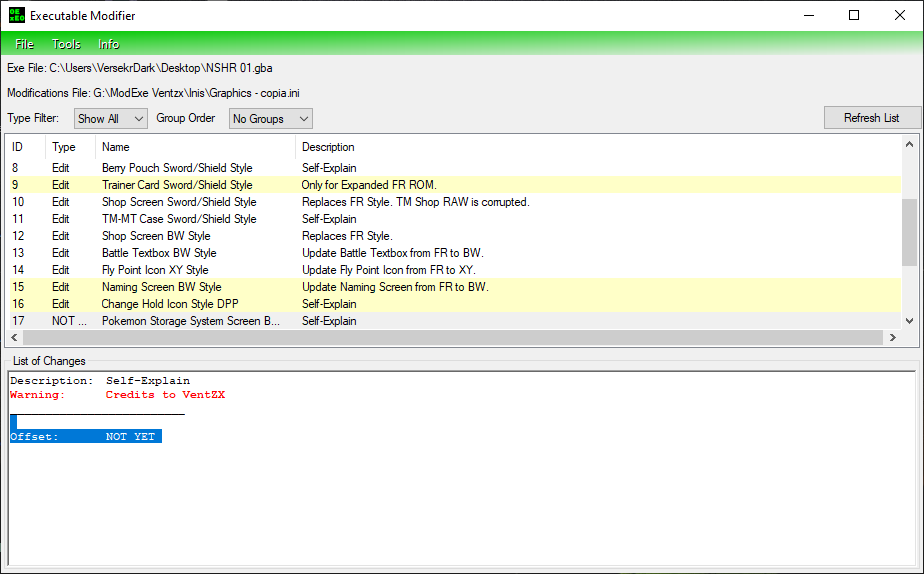Click horizontal scrollbar left arrow

point(13,338)
